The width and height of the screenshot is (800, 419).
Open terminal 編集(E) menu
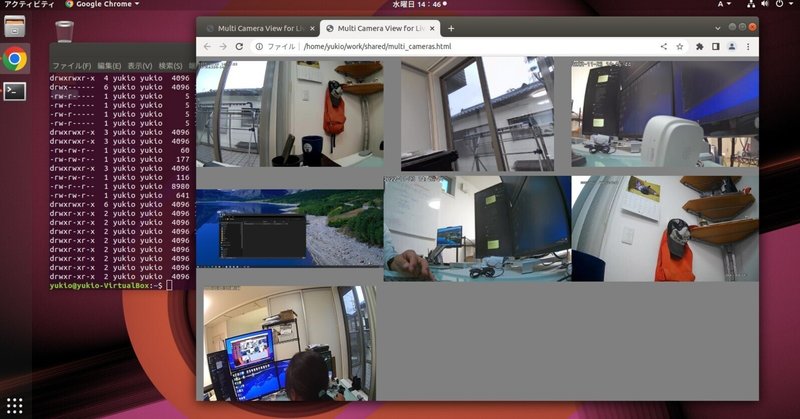[x=109, y=66]
